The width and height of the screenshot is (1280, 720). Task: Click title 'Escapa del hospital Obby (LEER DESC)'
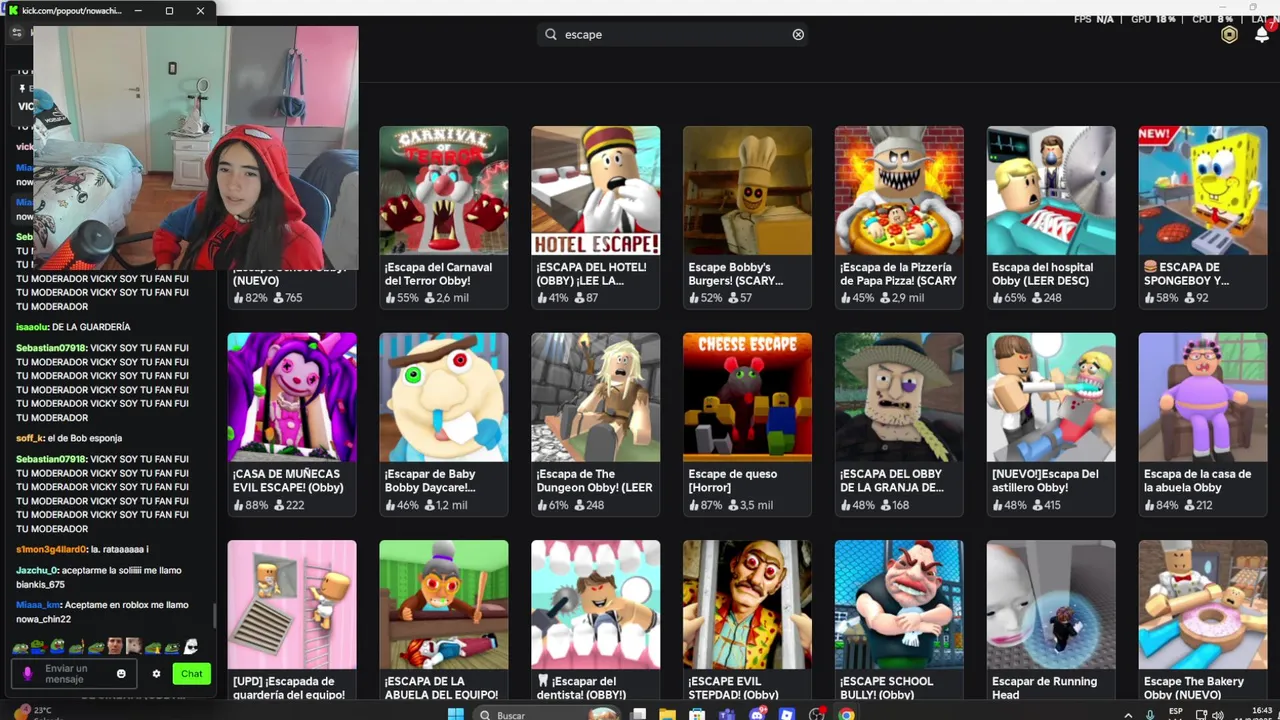tap(1043, 274)
